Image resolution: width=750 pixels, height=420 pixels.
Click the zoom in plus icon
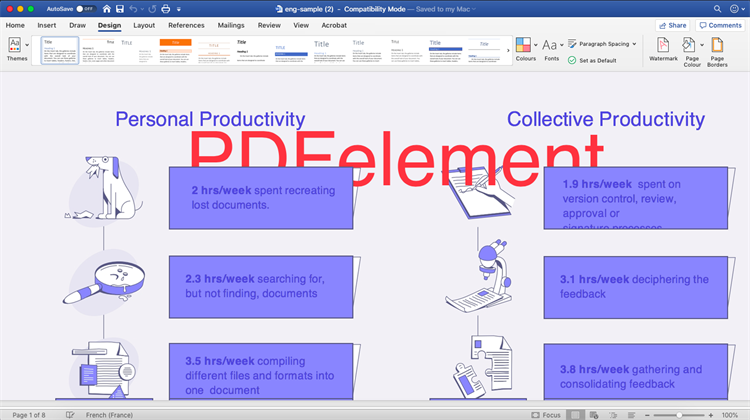[711, 415]
